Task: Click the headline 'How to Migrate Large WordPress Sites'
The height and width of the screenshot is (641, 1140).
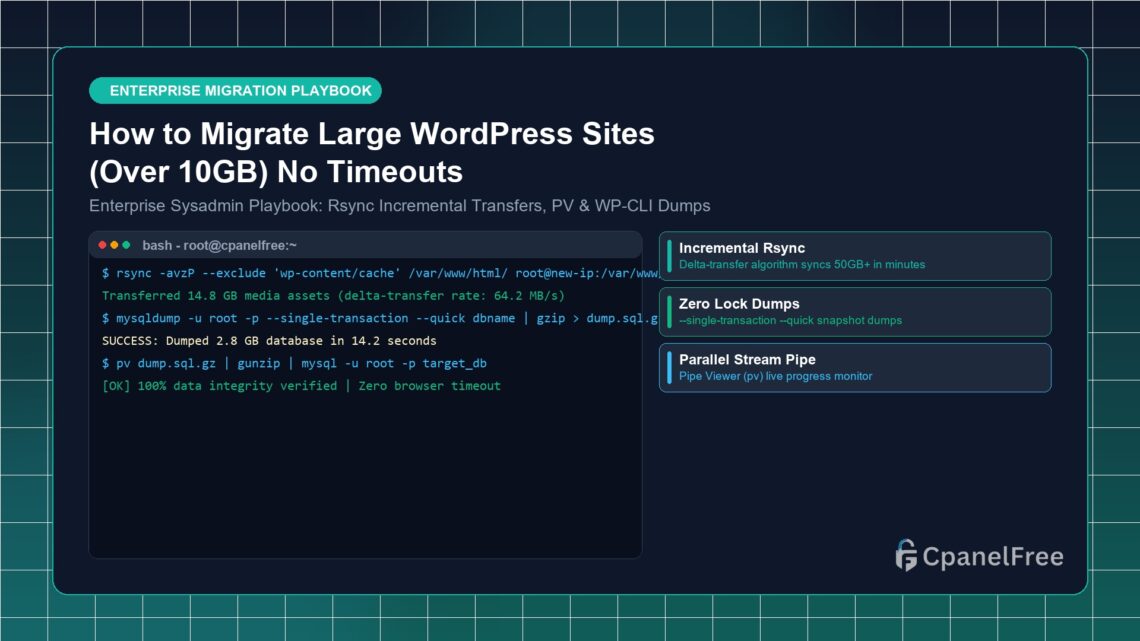Action: (372, 134)
